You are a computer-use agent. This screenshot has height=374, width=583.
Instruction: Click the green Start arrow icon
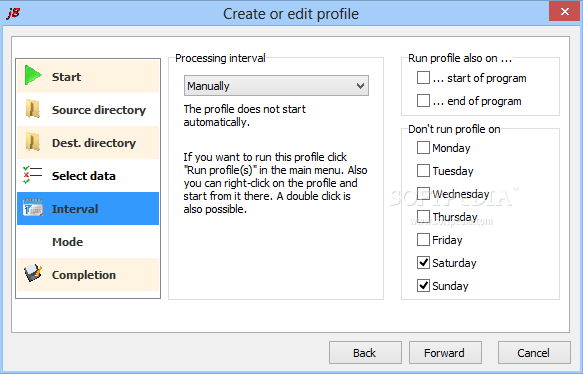(x=33, y=75)
